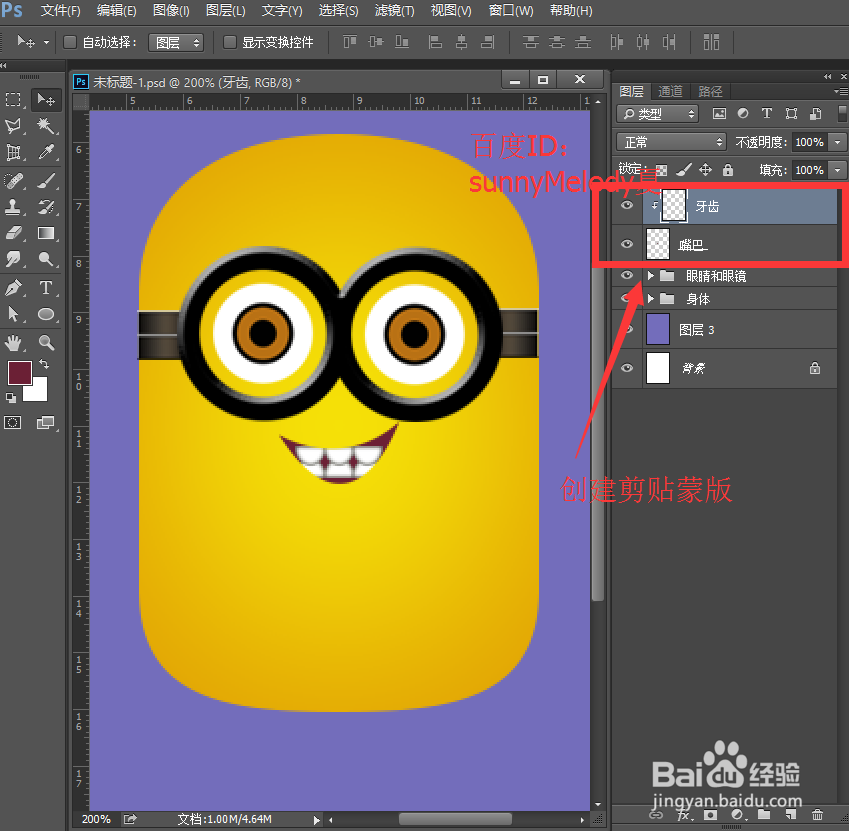Swap foreground and background colors
849x831 pixels.
(x=44, y=364)
